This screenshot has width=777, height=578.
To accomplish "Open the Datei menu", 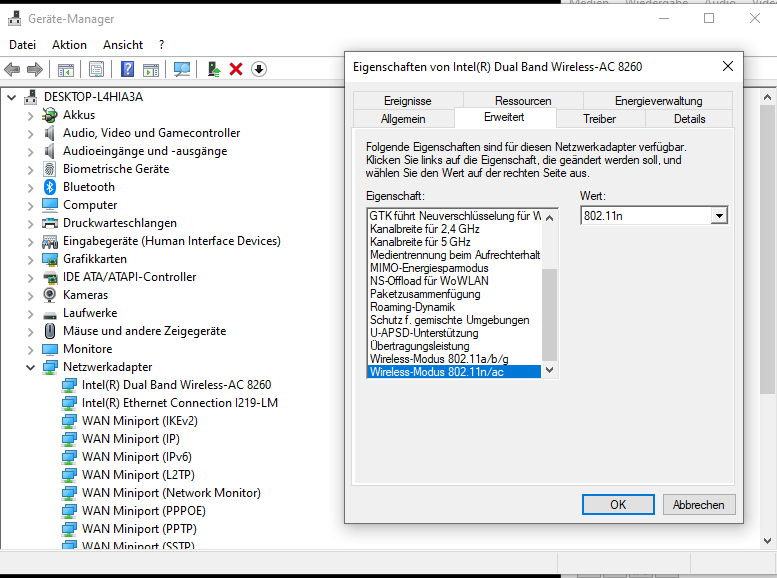I will (22, 45).
